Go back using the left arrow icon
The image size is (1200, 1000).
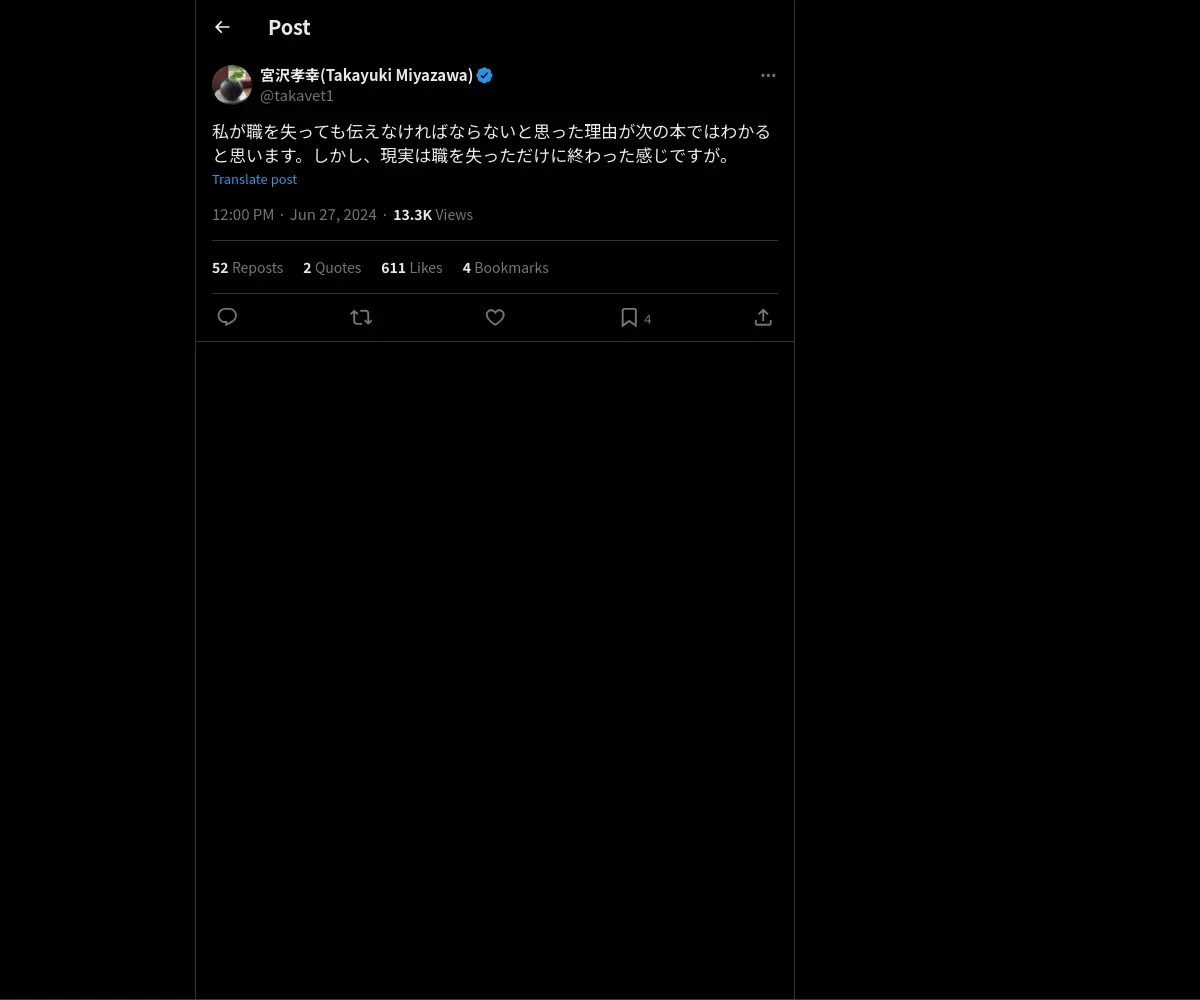[222, 27]
